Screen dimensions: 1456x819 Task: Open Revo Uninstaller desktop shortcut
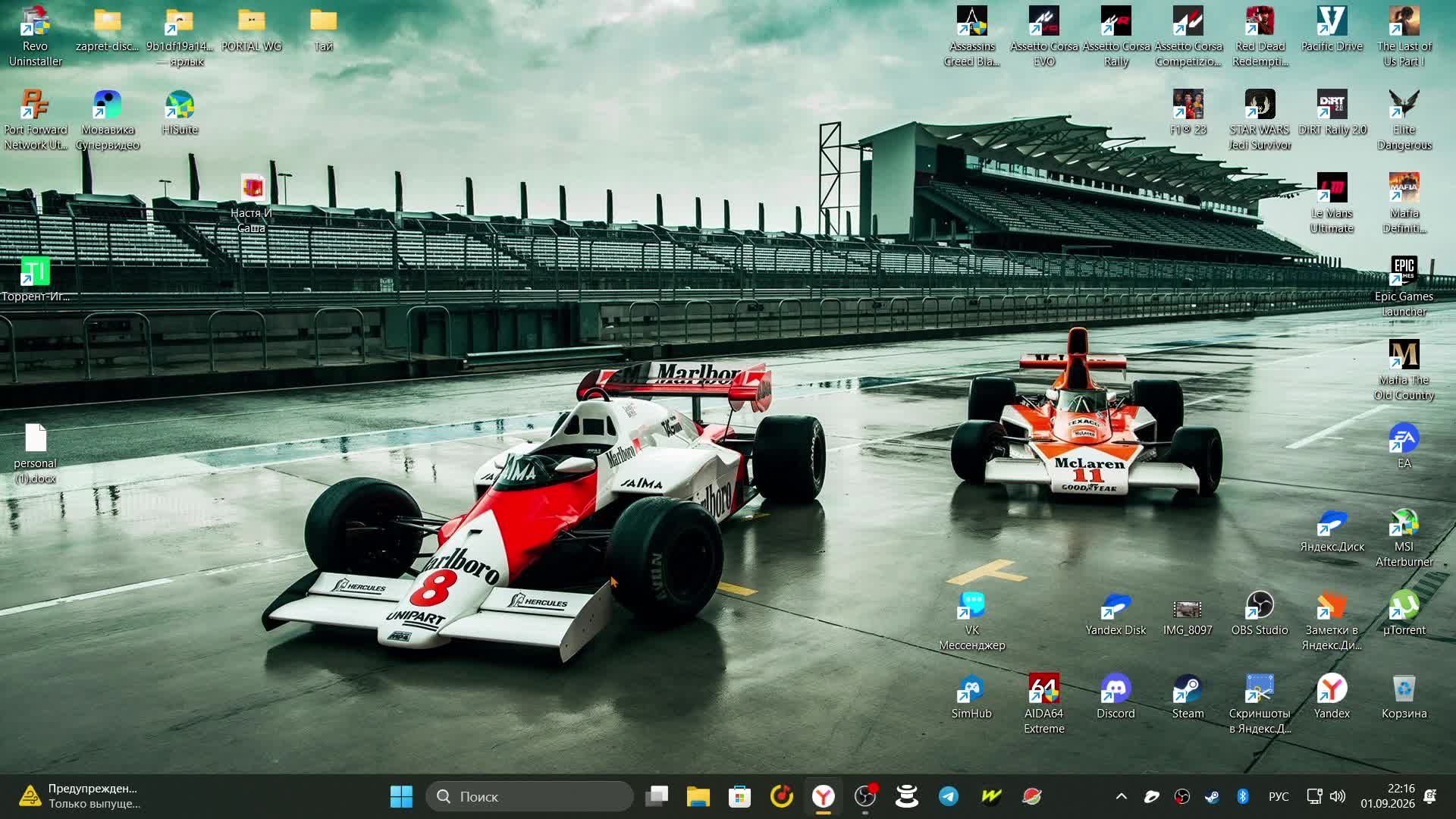pyautogui.click(x=35, y=36)
